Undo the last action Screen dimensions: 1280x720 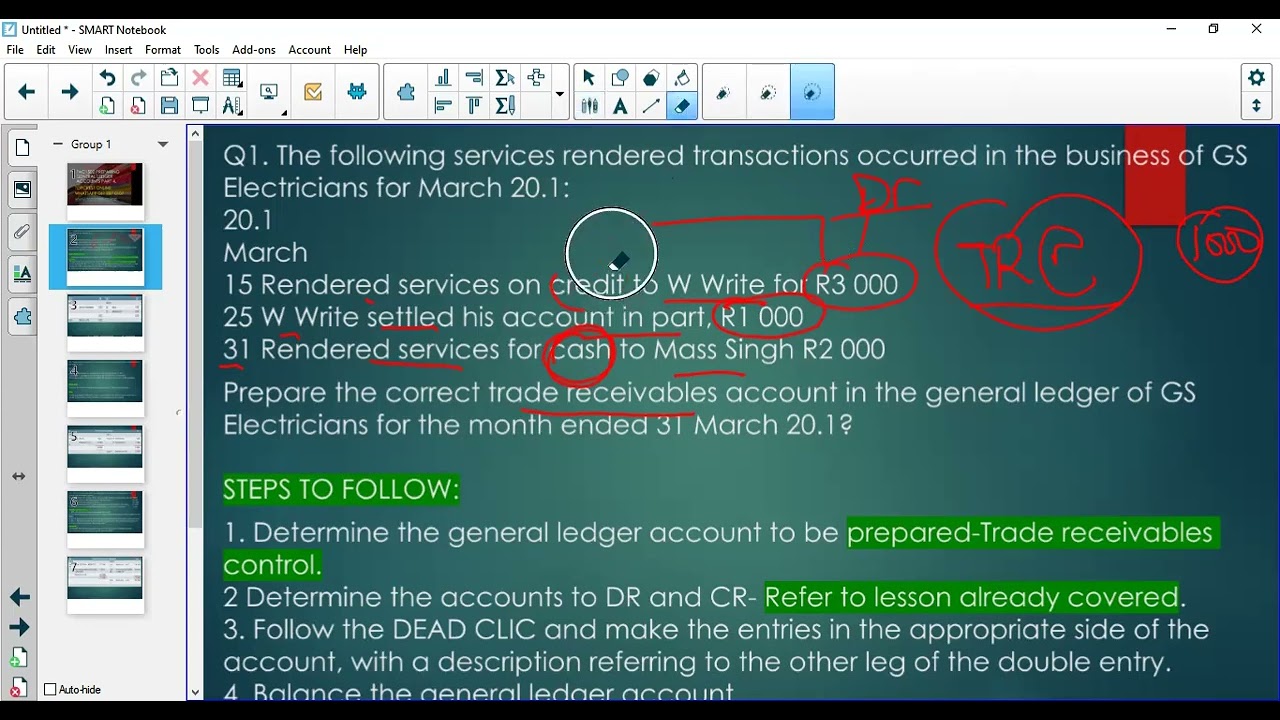tap(107, 78)
